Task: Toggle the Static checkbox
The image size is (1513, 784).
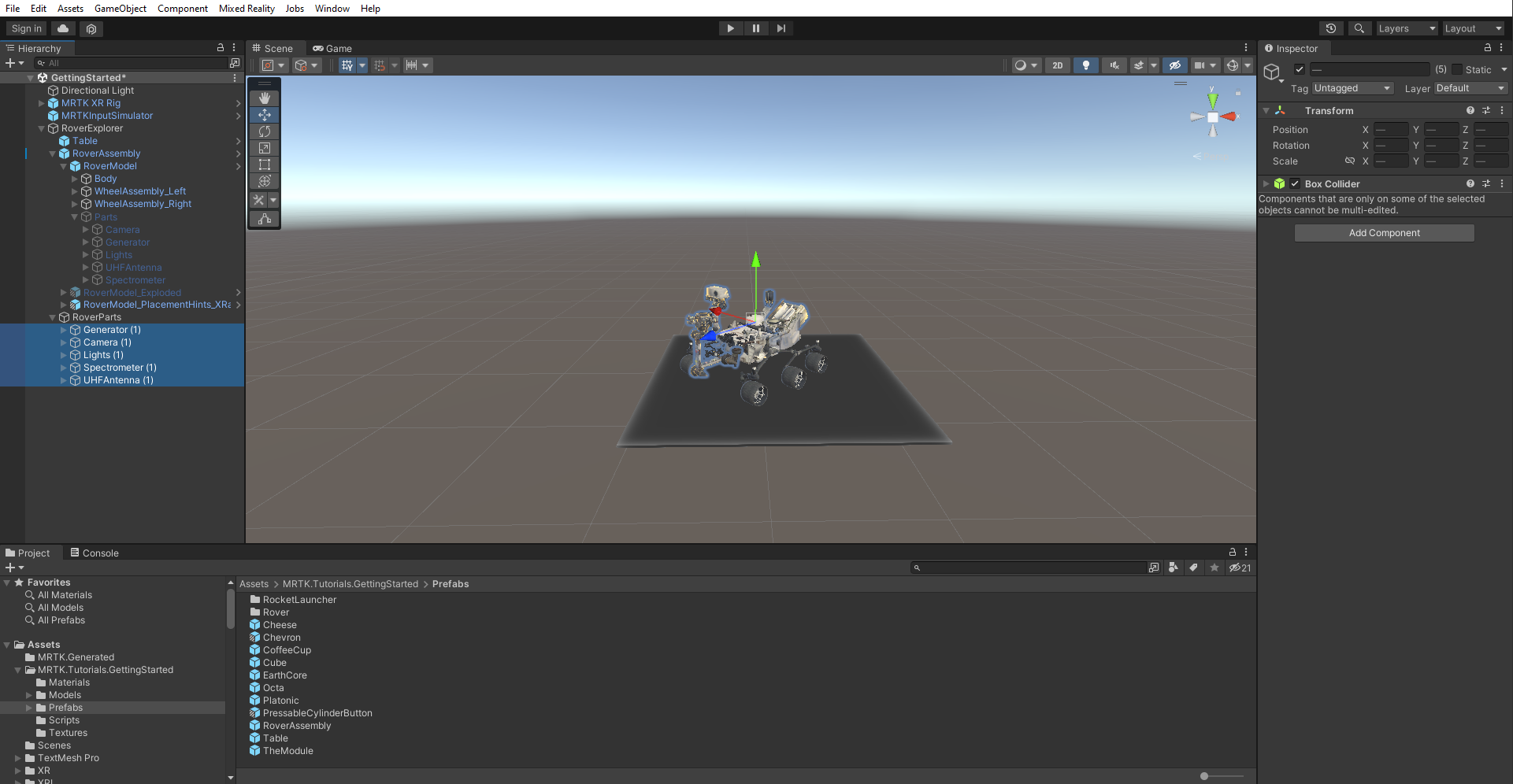Action: tap(1457, 69)
